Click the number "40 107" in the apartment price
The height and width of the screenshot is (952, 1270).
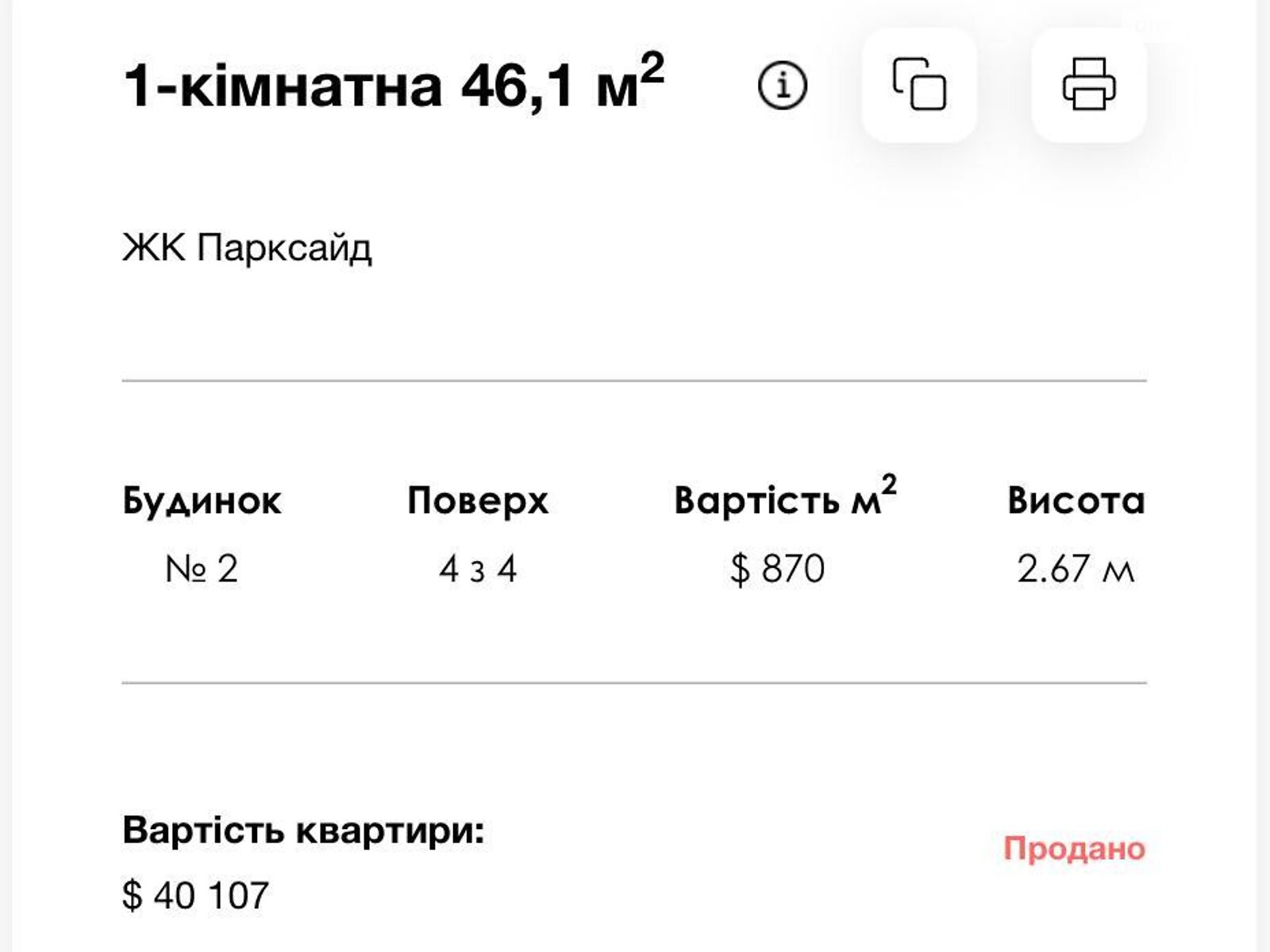(x=211, y=895)
